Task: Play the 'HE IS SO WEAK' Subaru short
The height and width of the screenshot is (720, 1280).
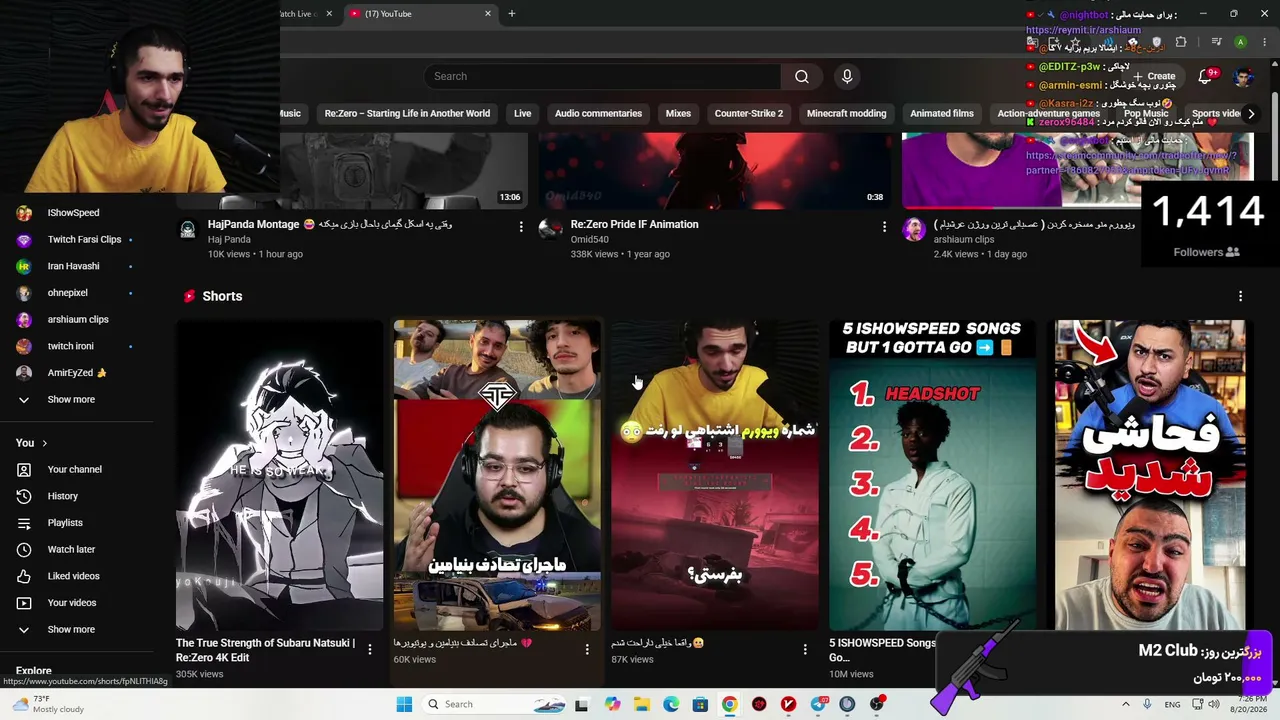Action: pos(279,475)
